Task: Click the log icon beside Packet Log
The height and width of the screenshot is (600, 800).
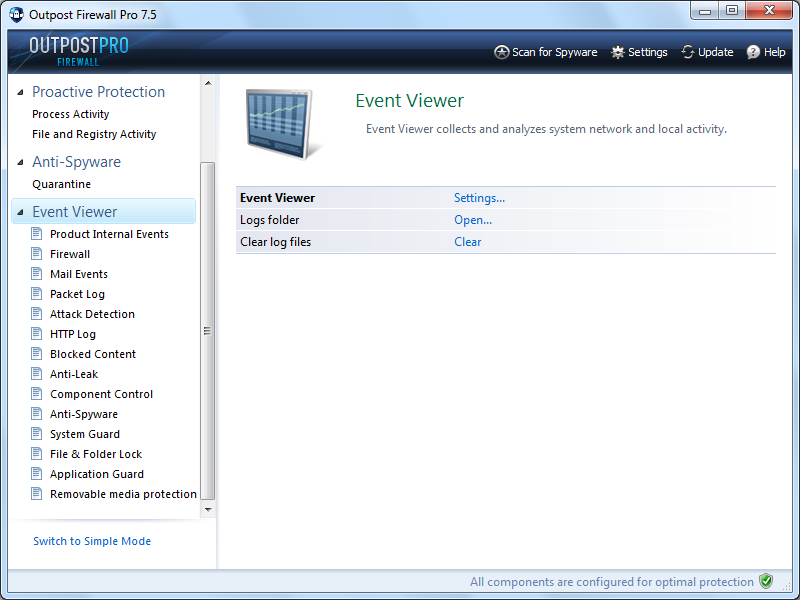Action: [x=37, y=294]
